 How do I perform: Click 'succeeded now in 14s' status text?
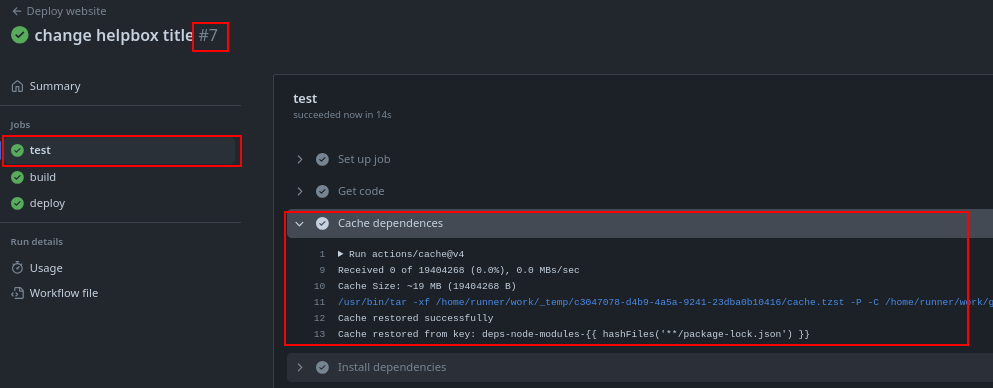pyautogui.click(x=342, y=115)
